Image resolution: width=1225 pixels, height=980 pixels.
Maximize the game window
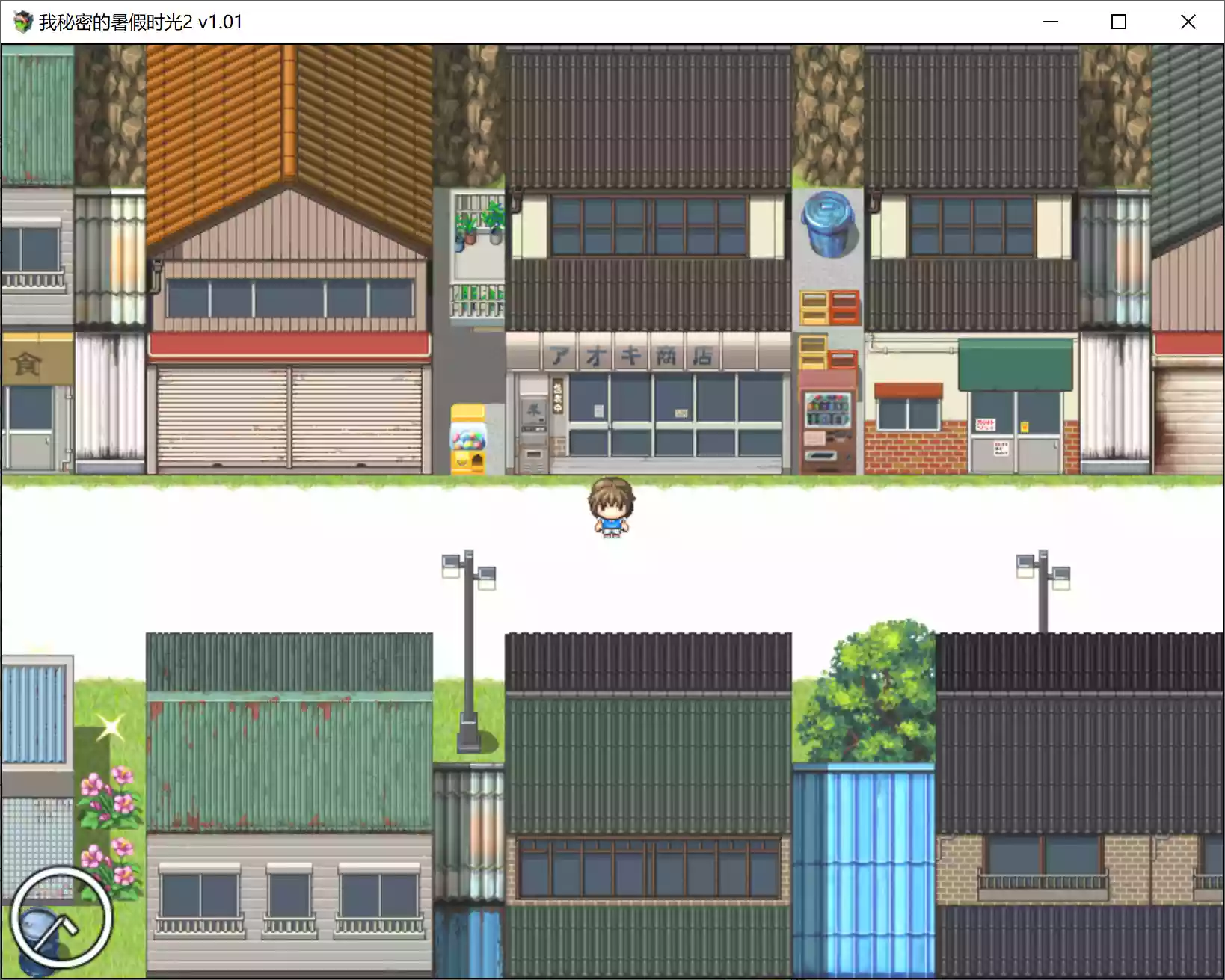[x=1119, y=22]
